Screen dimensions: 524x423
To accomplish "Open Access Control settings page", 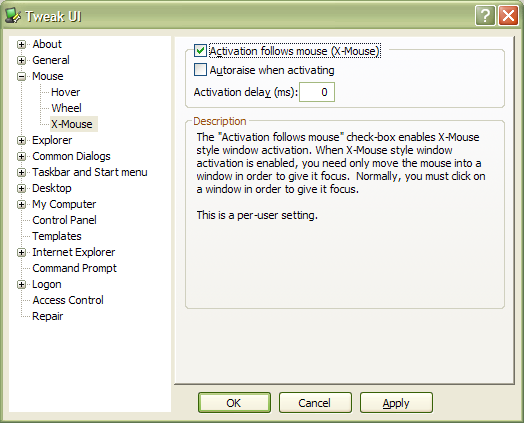I will tap(68, 300).
